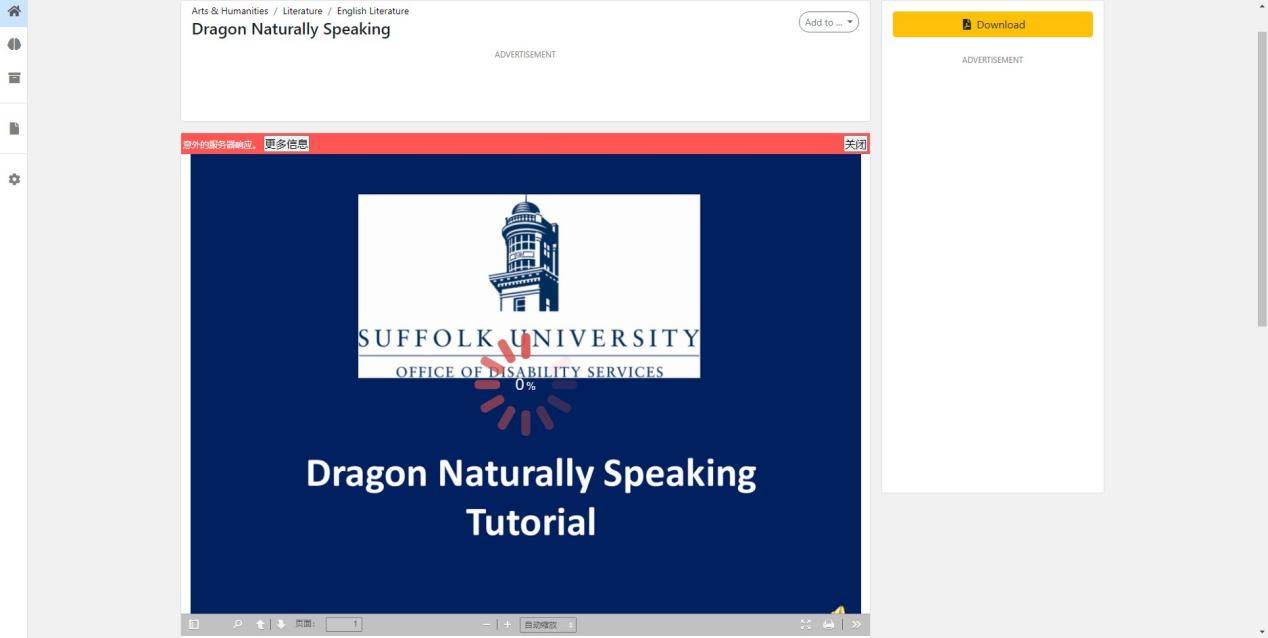The image size is (1268, 638).
Task: Open the archive box icon in sidebar
Action: coord(14,78)
